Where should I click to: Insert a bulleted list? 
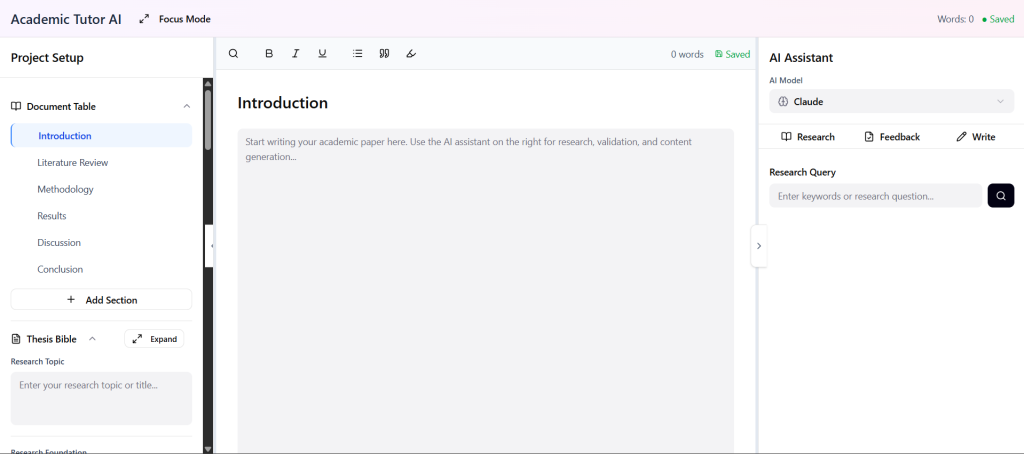357,54
